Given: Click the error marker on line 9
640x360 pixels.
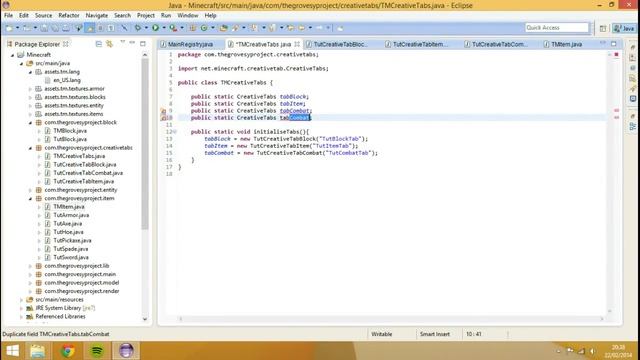Looking at the screenshot, I should pos(163,111).
